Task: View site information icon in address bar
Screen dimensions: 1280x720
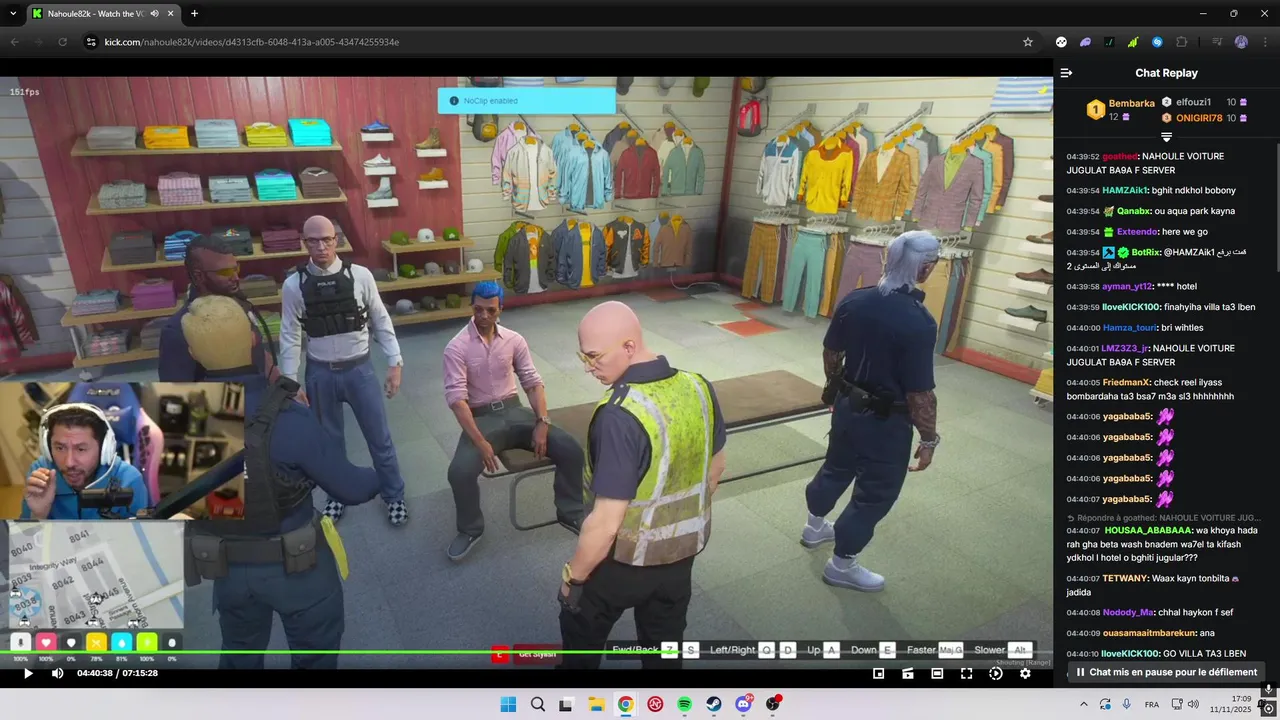Action: pyautogui.click(x=91, y=42)
